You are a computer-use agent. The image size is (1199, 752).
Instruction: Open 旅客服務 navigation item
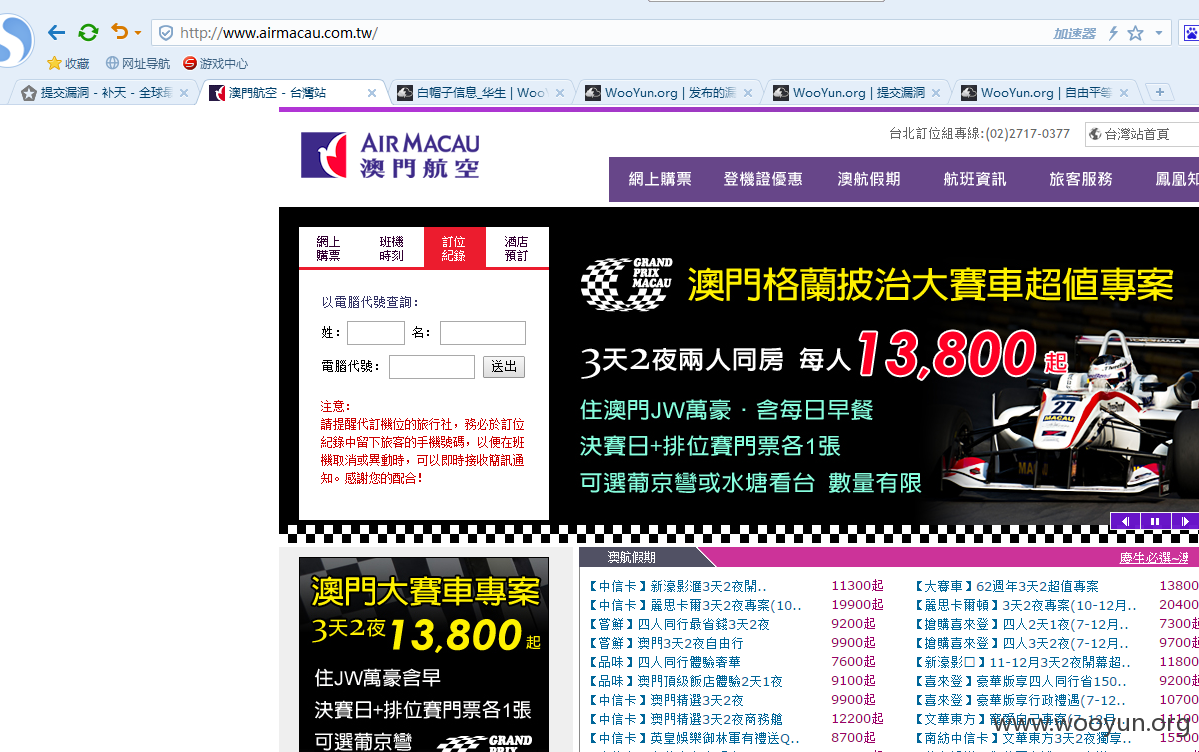1080,179
